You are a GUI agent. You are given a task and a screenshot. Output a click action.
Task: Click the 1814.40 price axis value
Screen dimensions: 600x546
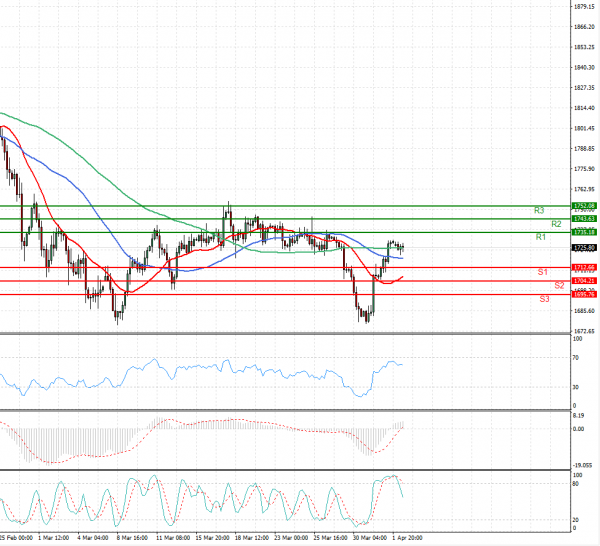coord(584,108)
